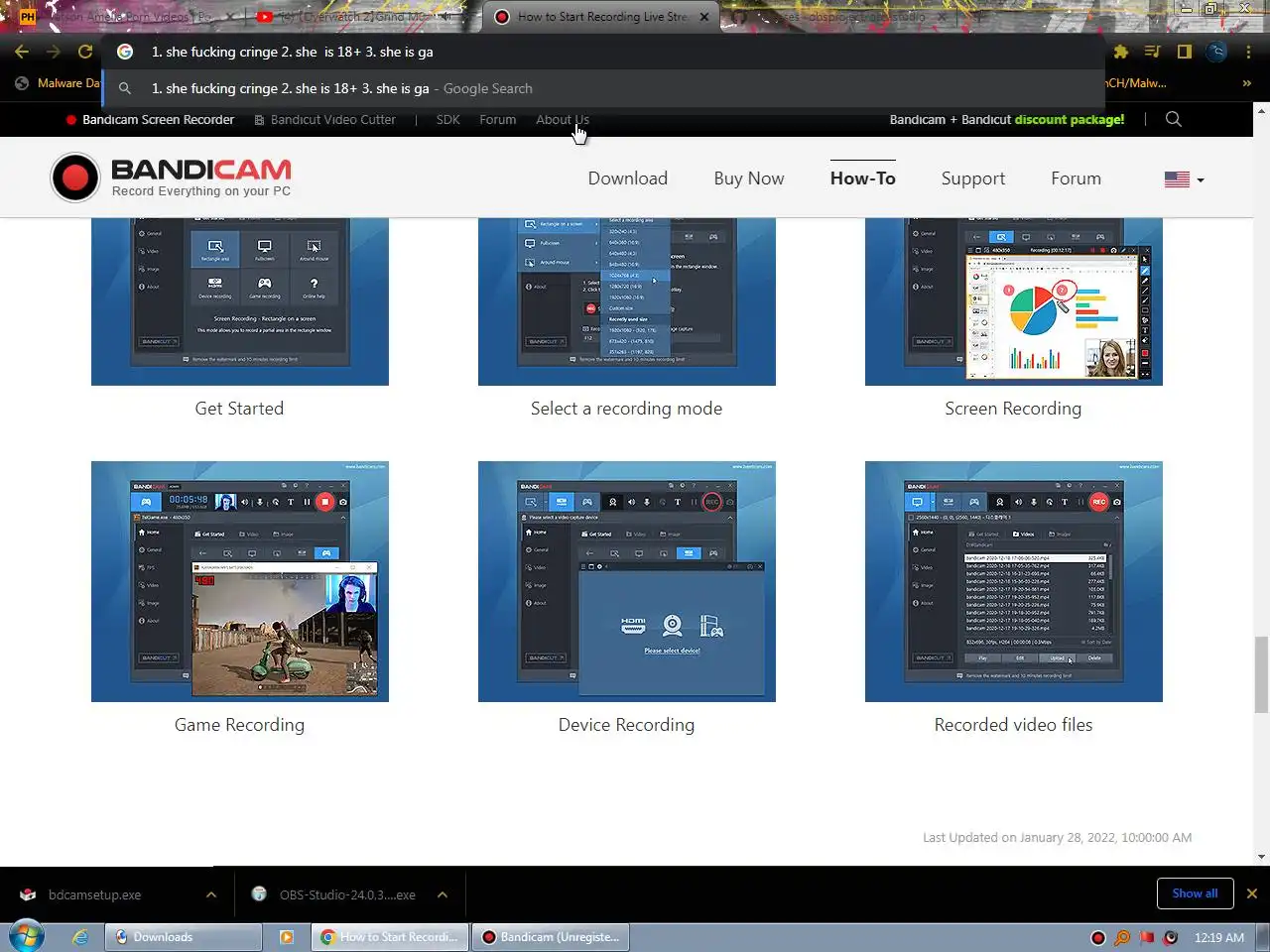1270x952 pixels.
Task: Click Forum in the top strip
Action: (498, 119)
